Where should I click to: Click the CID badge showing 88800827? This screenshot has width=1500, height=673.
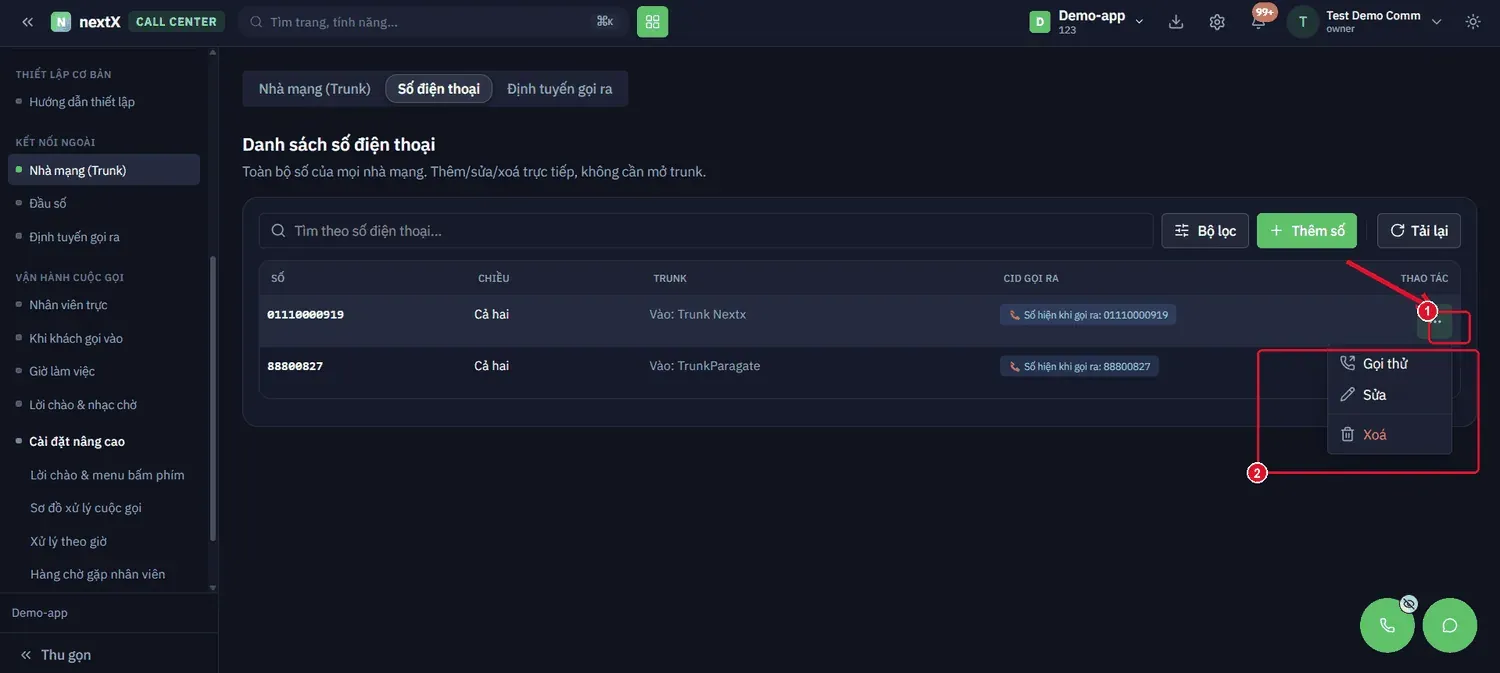pyautogui.click(x=1079, y=367)
